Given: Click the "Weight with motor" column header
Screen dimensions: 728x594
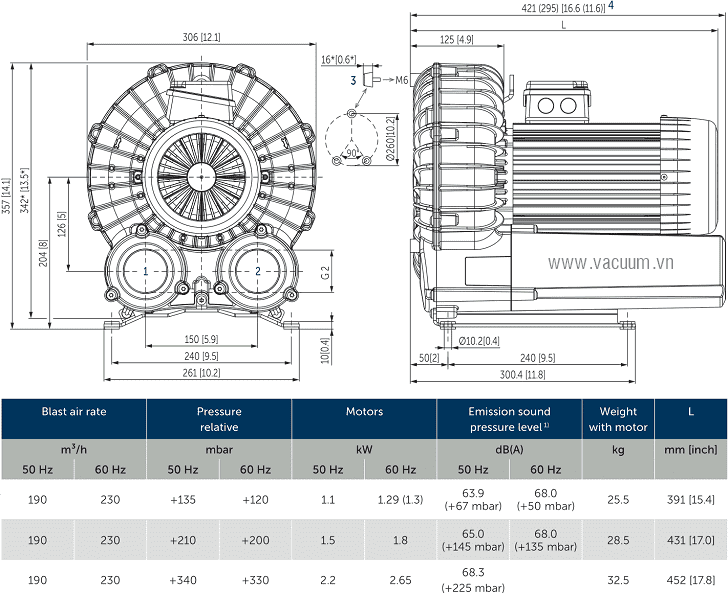Looking at the screenshot, I should pyautogui.click(x=618, y=418).
